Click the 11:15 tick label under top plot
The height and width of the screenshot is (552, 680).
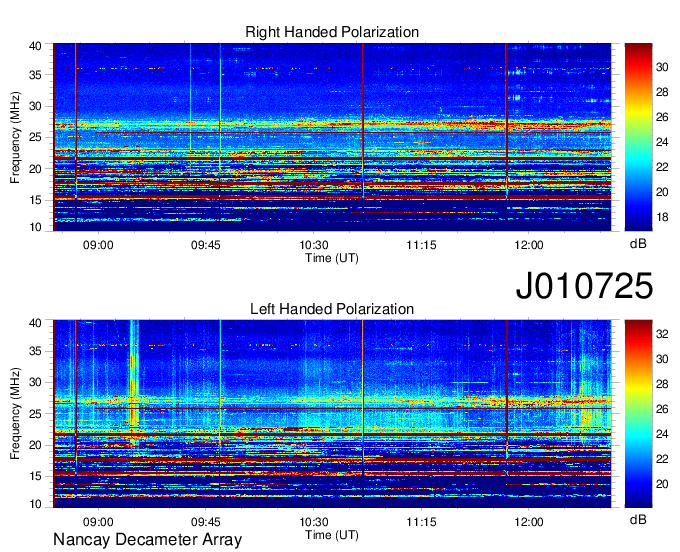coord(421,245)
